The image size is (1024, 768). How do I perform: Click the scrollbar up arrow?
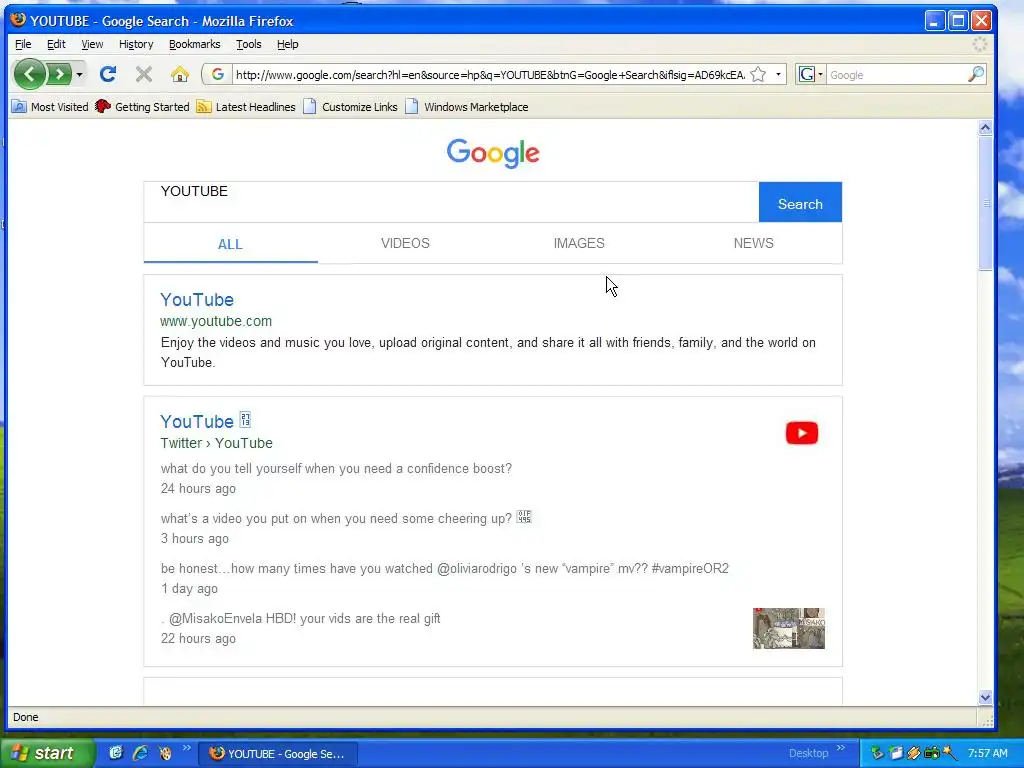coord(985,128)
